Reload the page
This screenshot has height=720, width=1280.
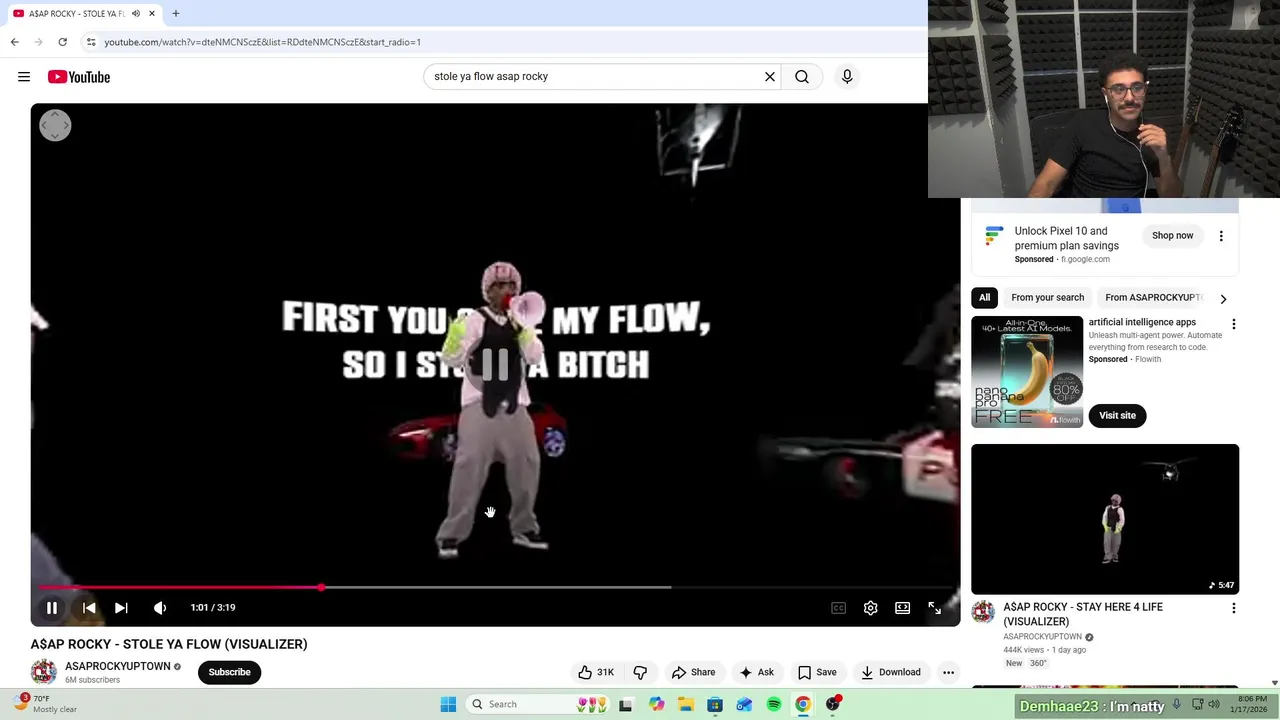62,42
